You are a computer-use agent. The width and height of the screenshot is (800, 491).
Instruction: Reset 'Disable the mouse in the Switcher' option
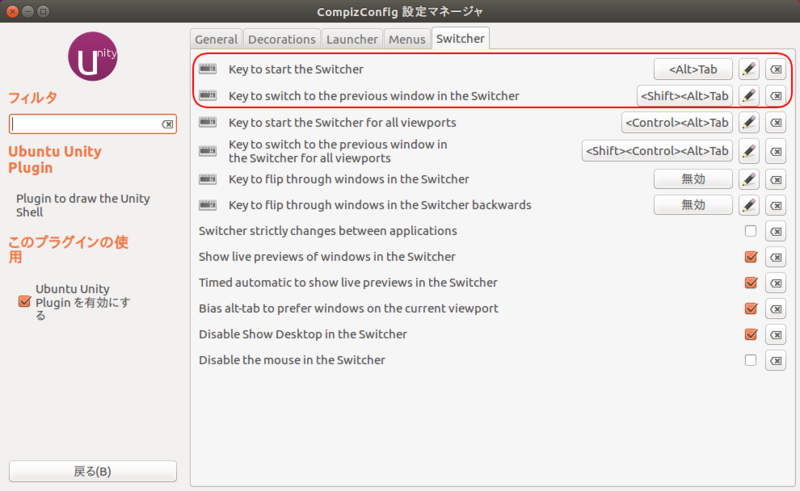[x=776, y=360]
